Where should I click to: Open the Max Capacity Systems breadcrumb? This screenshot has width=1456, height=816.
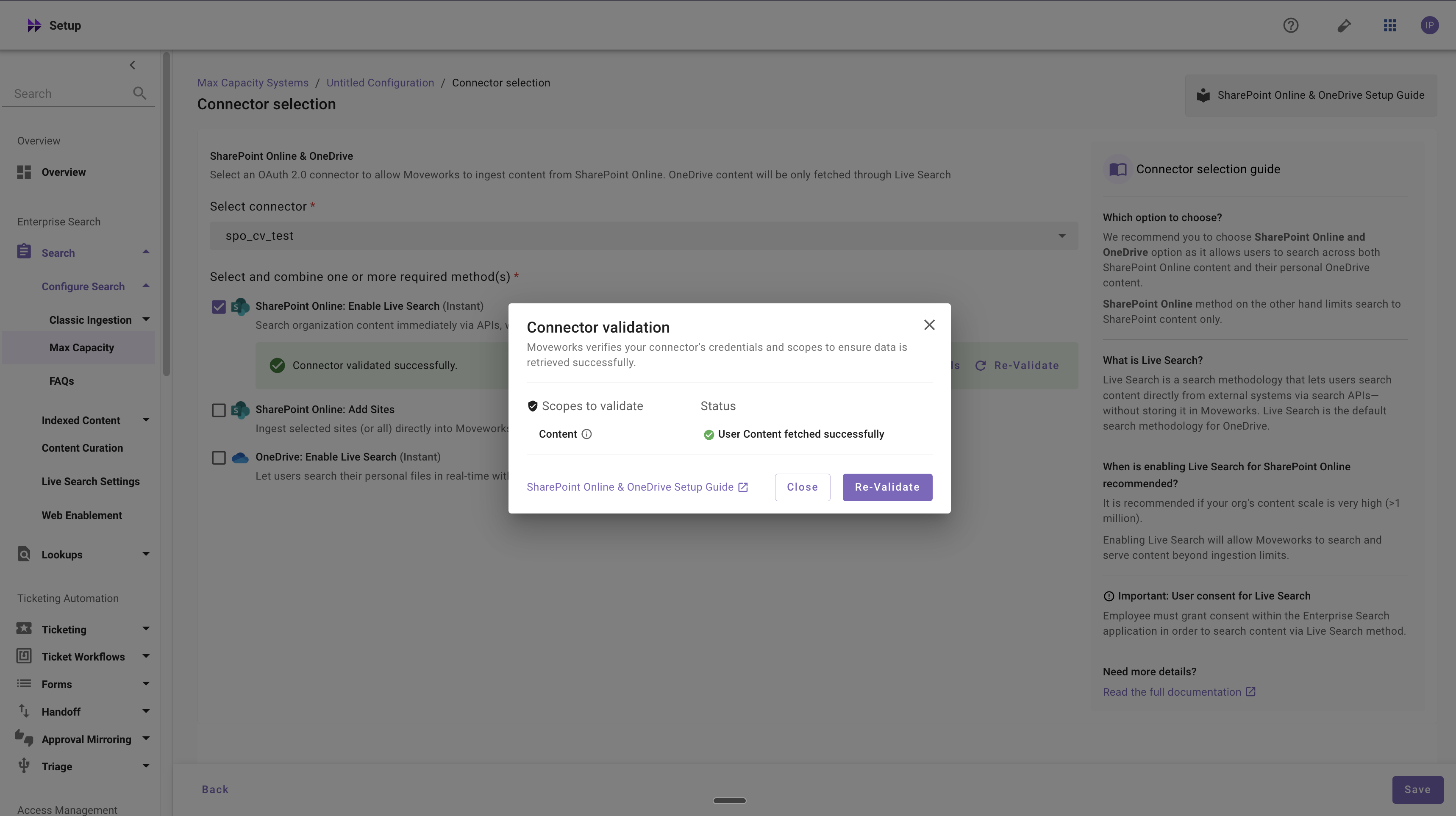click(x=253, y=83)
